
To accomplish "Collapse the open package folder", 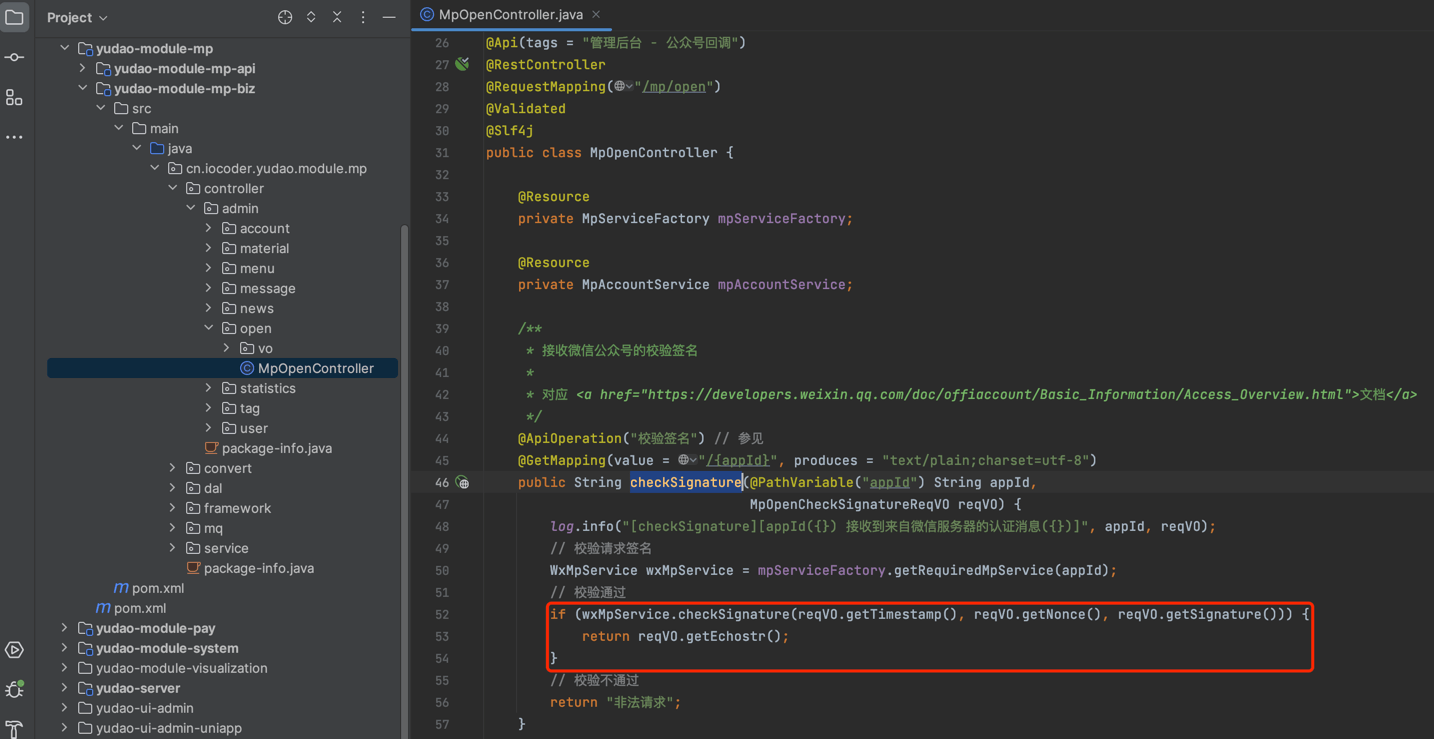I will click(x=209, y=328).
